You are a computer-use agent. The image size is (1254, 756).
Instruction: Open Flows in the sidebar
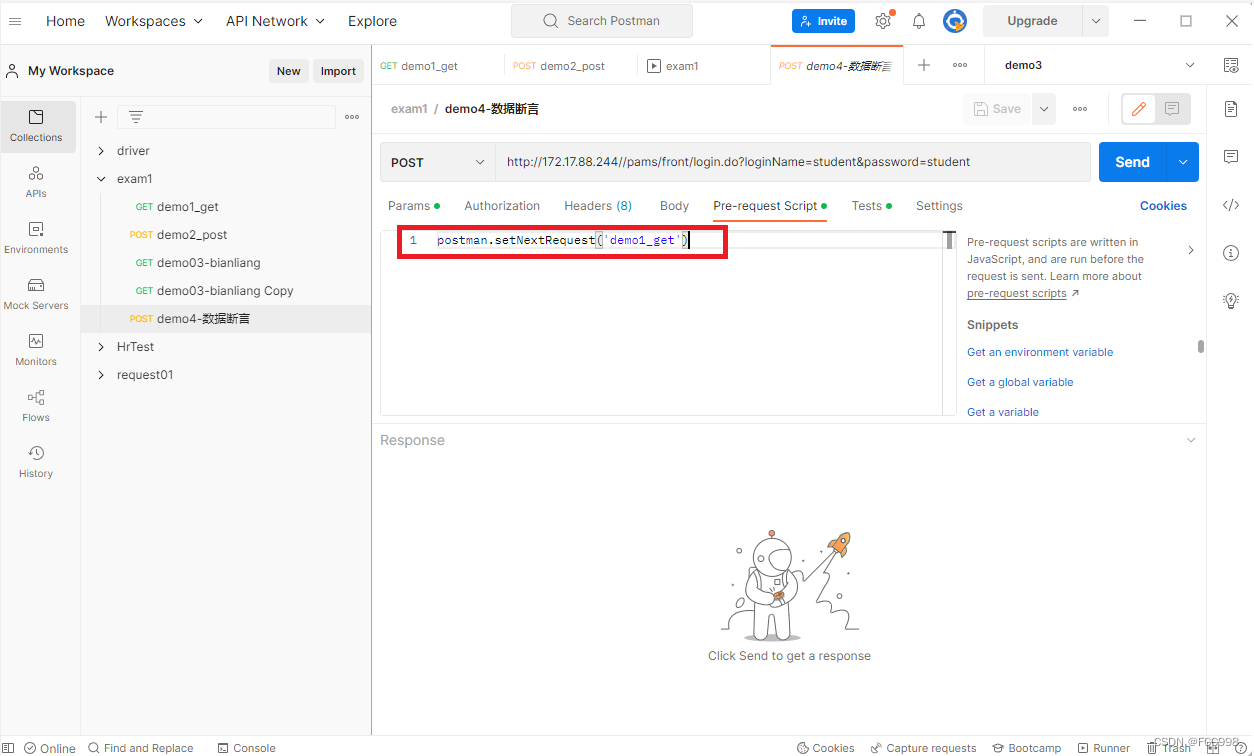tap(36, 406)
